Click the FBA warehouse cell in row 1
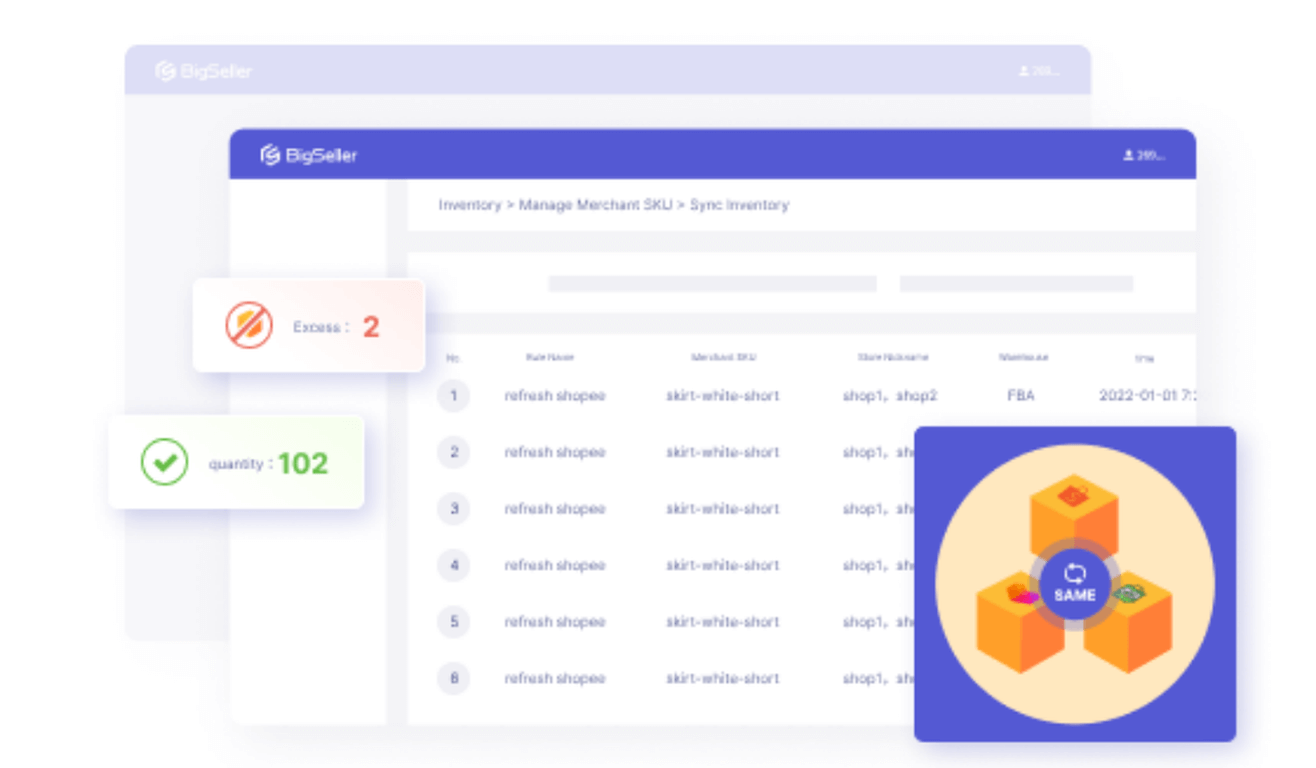Image resolution: width=1316 pixels, height=768 pixels. 1021,396
